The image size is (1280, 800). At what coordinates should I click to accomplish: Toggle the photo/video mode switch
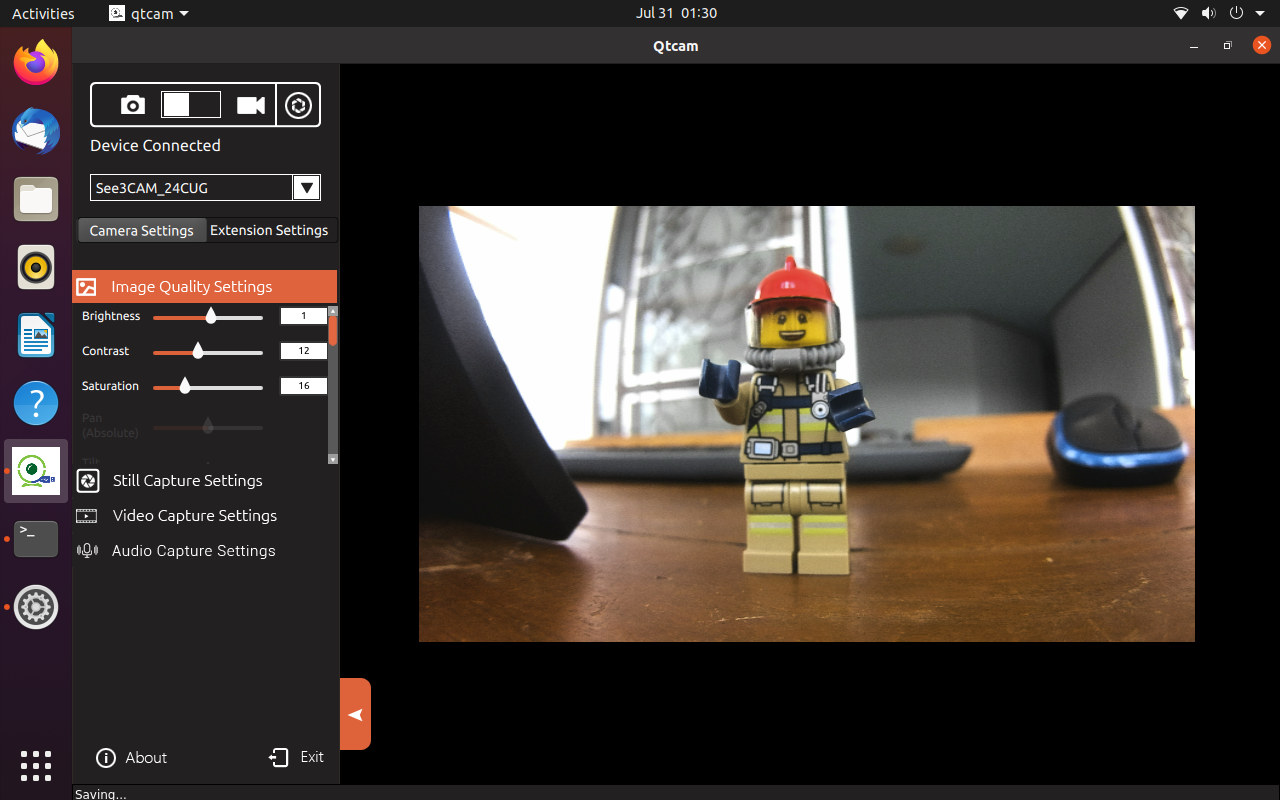coord(191,104)
